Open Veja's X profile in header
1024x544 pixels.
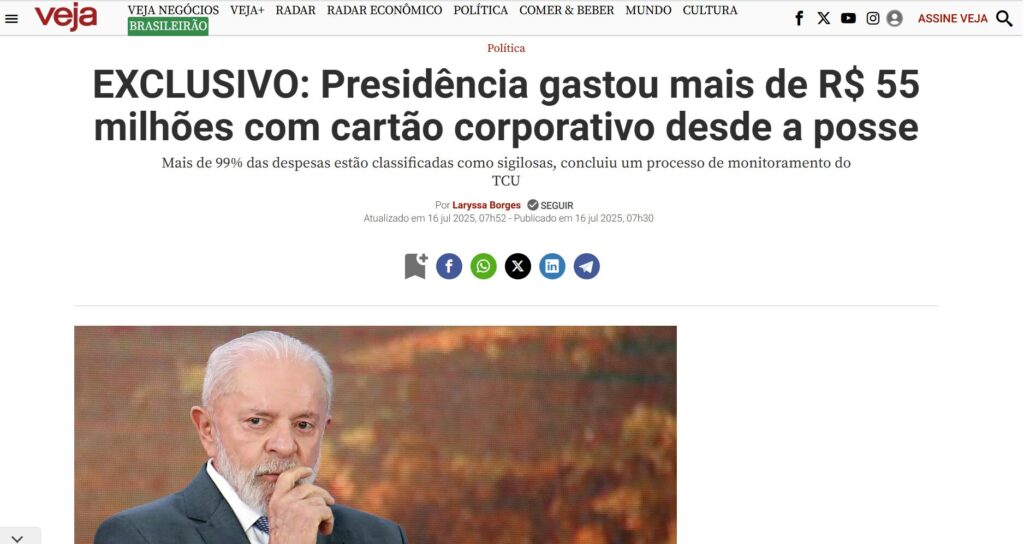[824, 18]
